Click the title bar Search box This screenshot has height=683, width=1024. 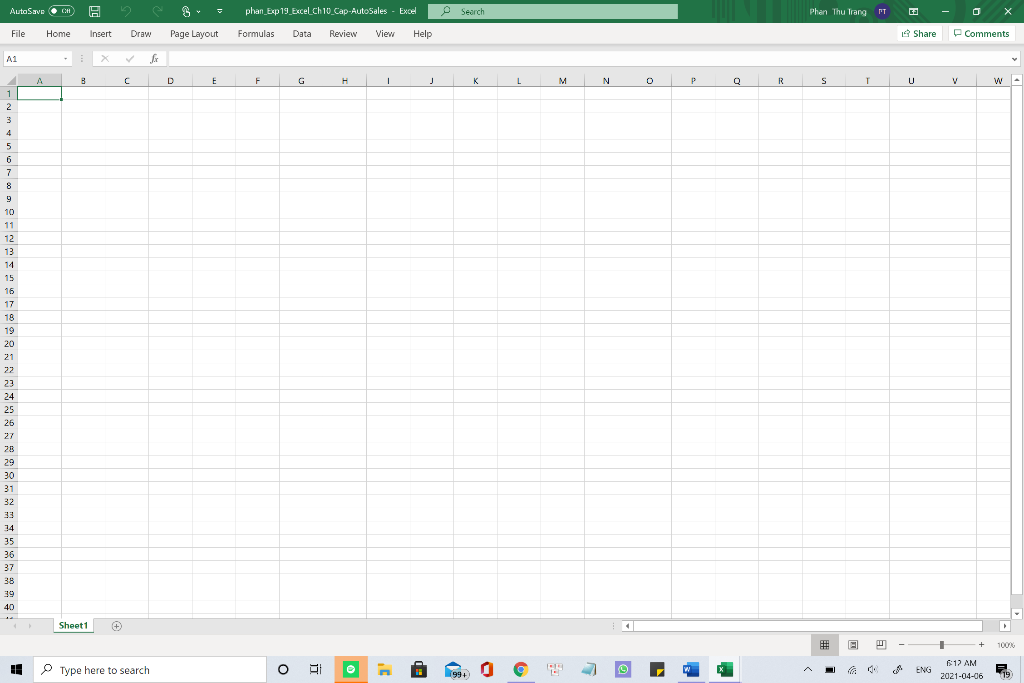click(552, 11)
